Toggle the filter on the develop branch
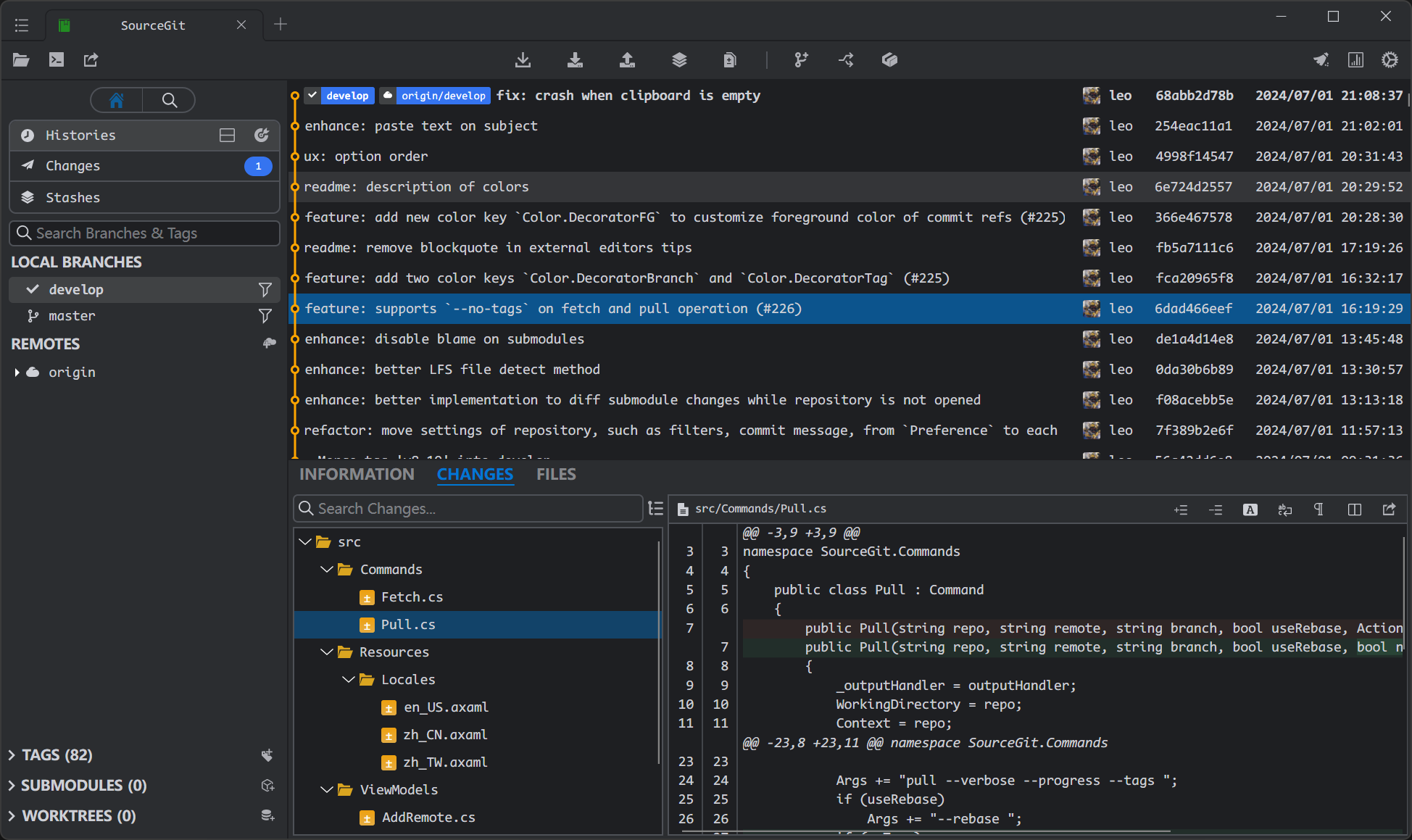 point(265,290)
